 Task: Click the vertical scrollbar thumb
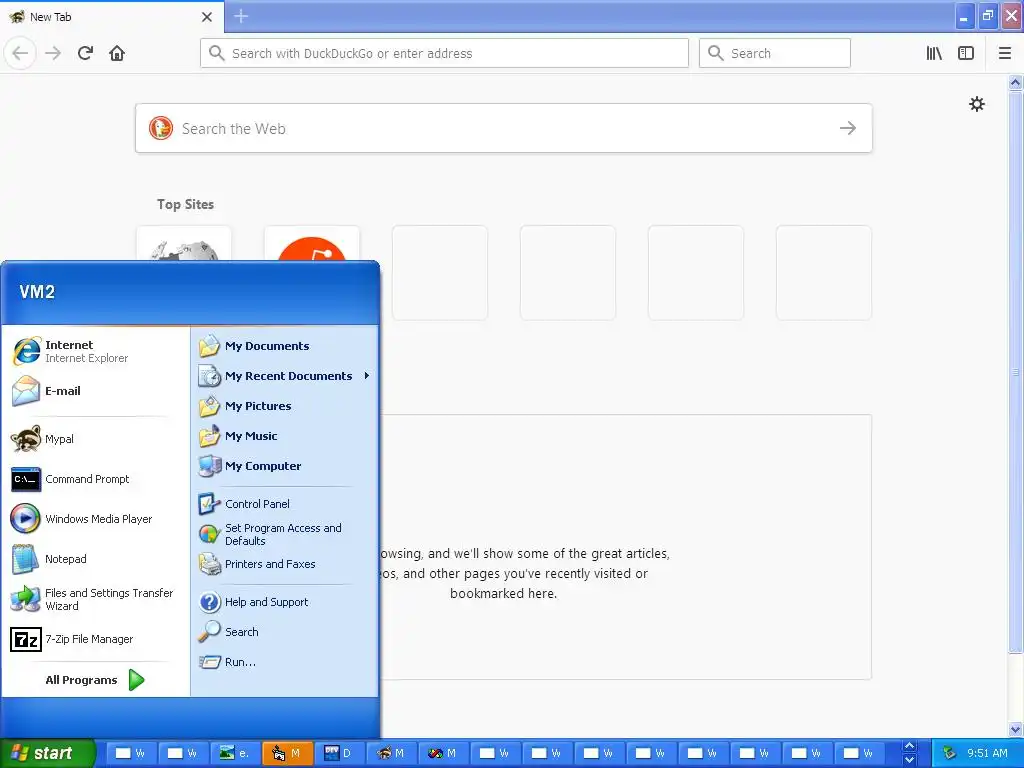[x=1015, y=372]
